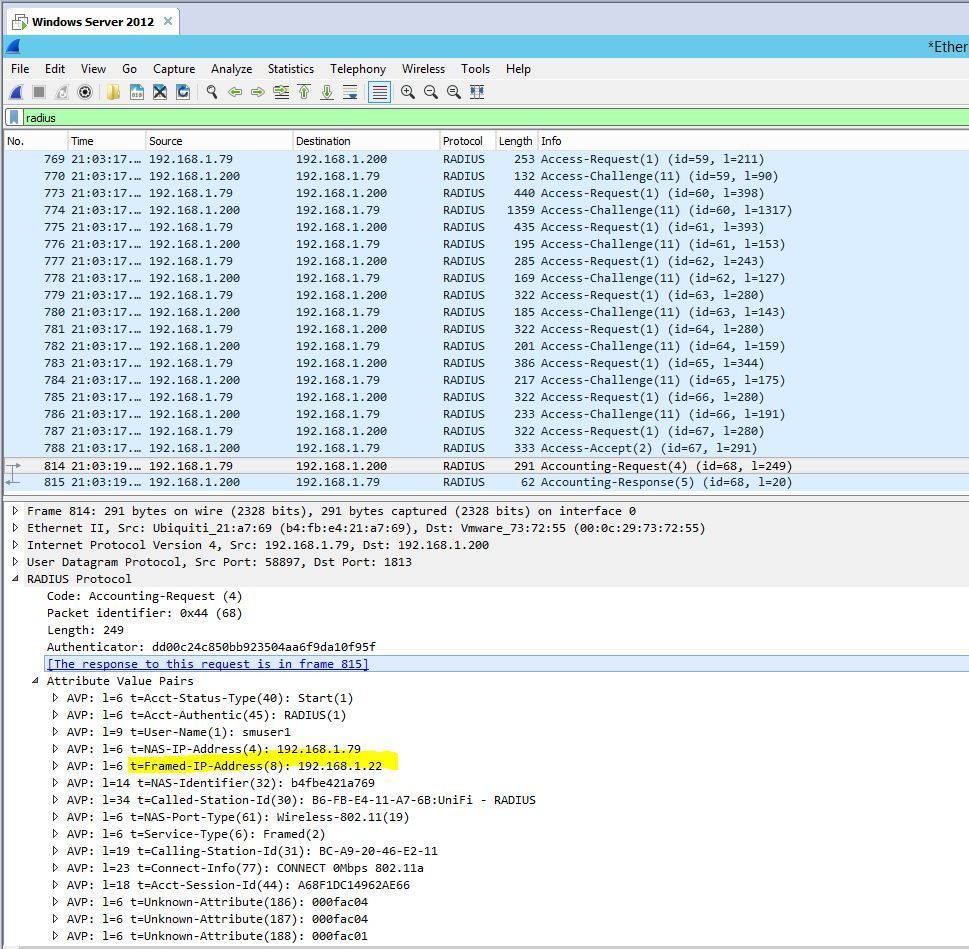Open the capture options gear icon
Screen dimensions: 969x949
coord(85,92)
